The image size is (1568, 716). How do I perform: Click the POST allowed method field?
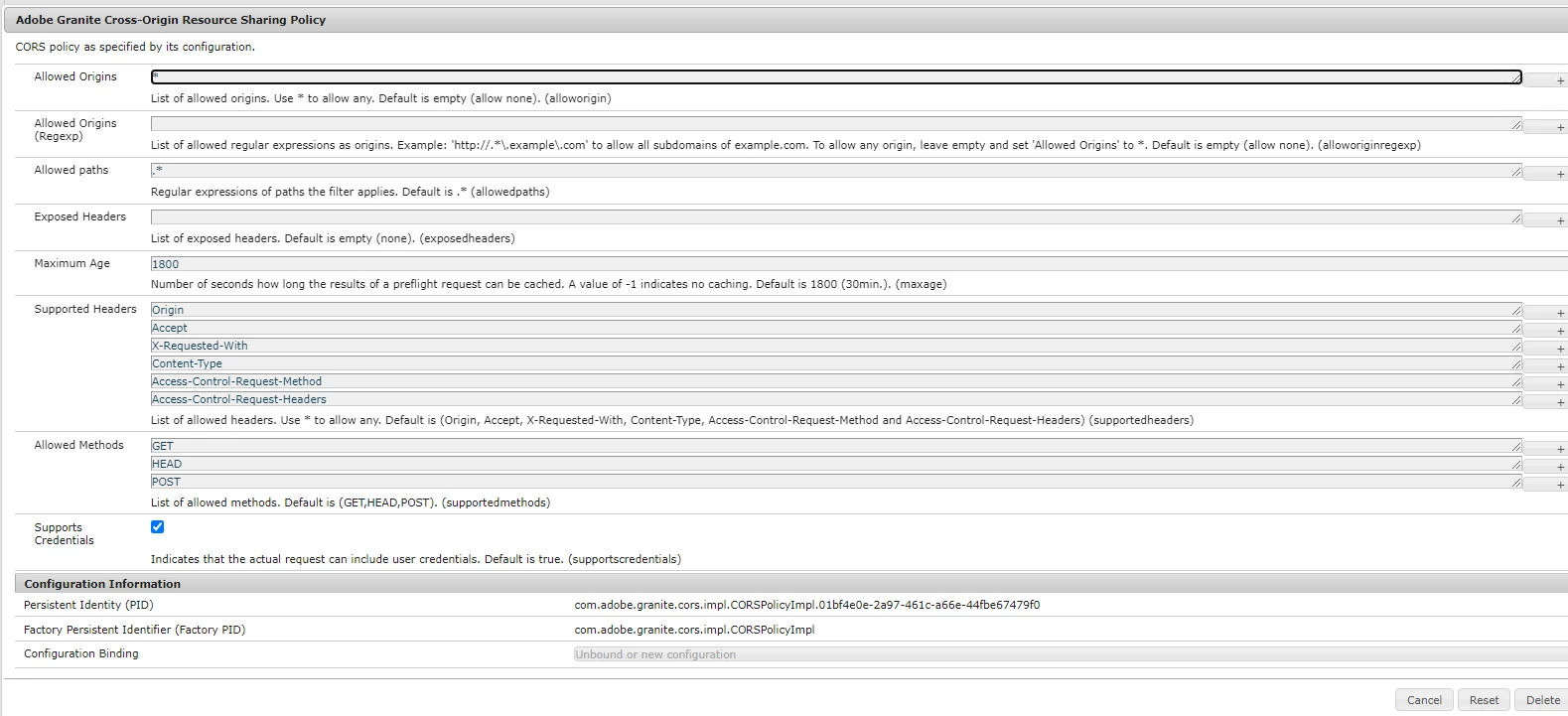coord(836,482)
